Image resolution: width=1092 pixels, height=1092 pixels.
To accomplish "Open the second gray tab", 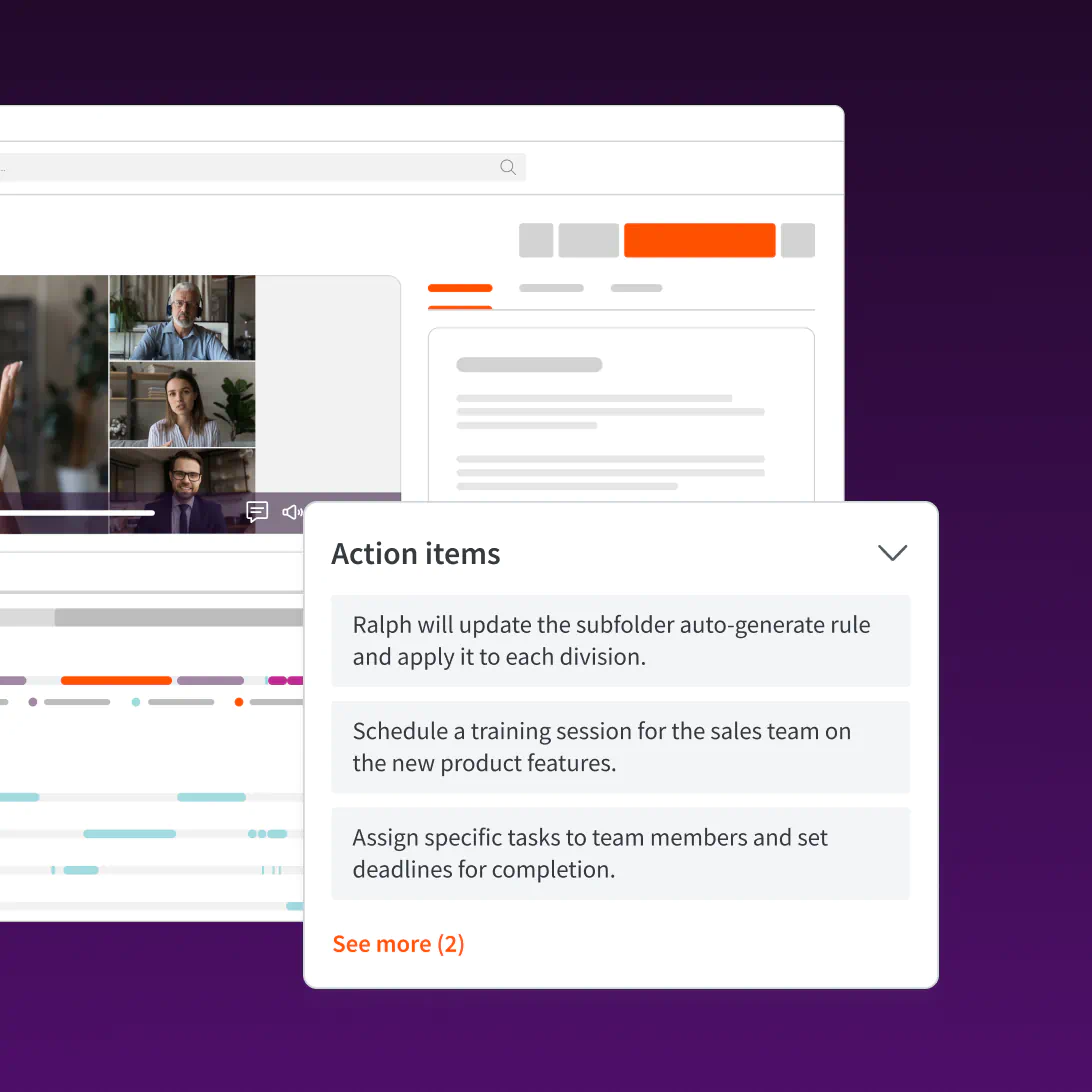I will [x=551, y=289].
